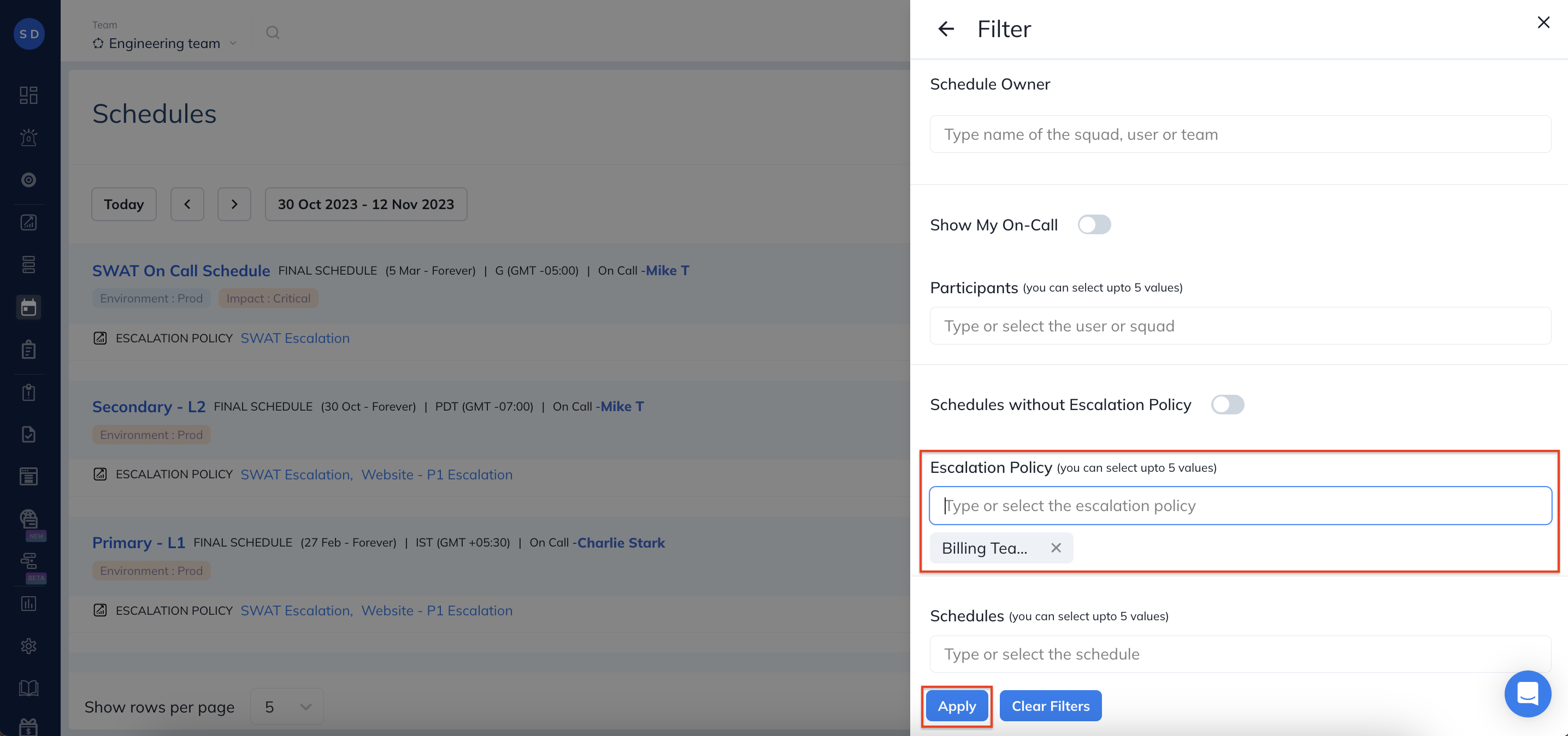Focus the Schedule Owner input field
The width and height of the screenshot is (1568, 736).
point(1239,134)
